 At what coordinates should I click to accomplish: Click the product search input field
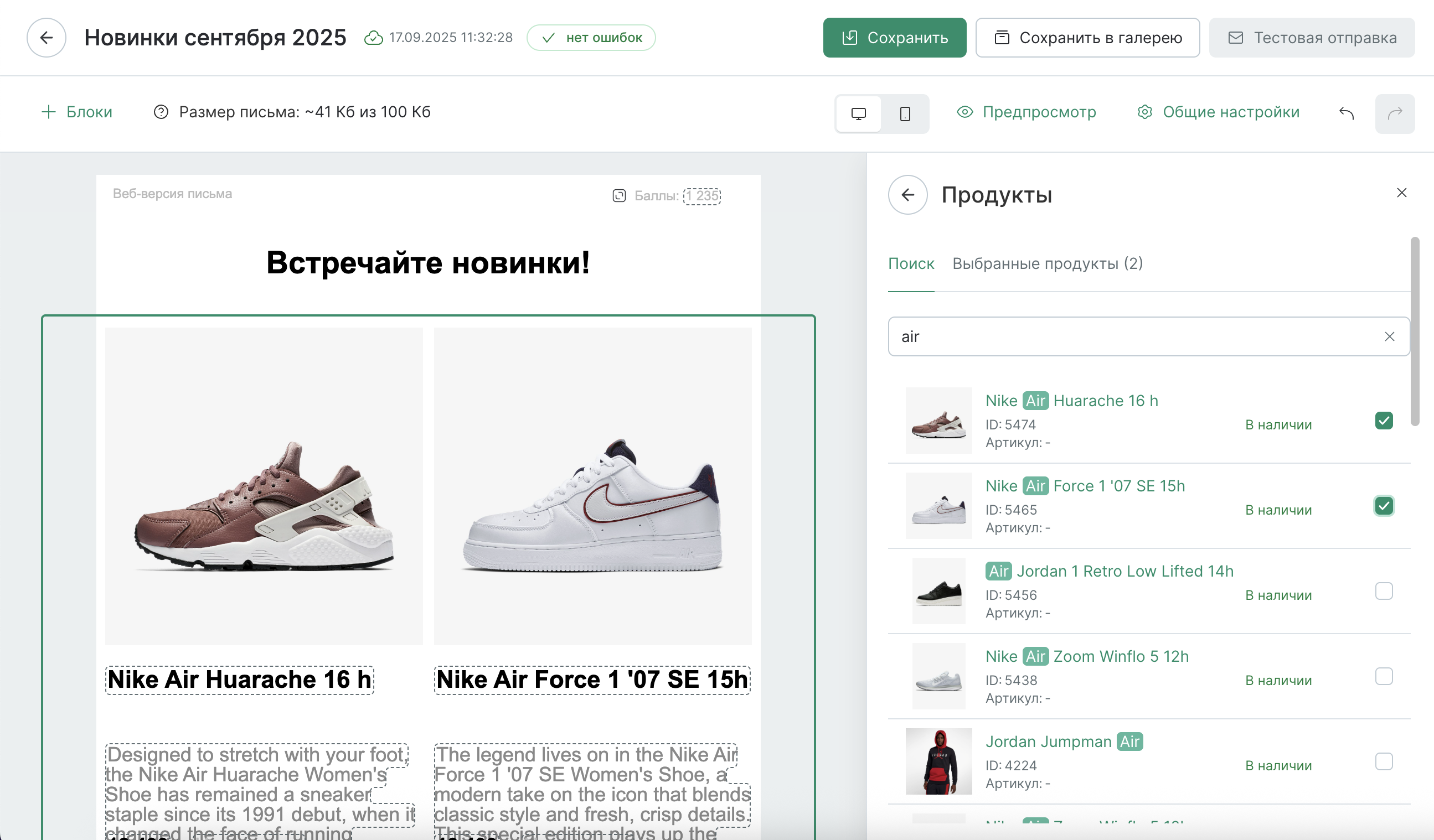[x=1132, y=336]
